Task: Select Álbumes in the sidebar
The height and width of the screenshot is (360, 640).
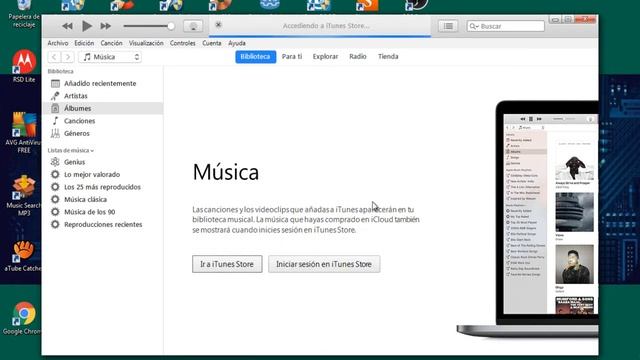Action: pyautogui.click(x=103, y=108)
